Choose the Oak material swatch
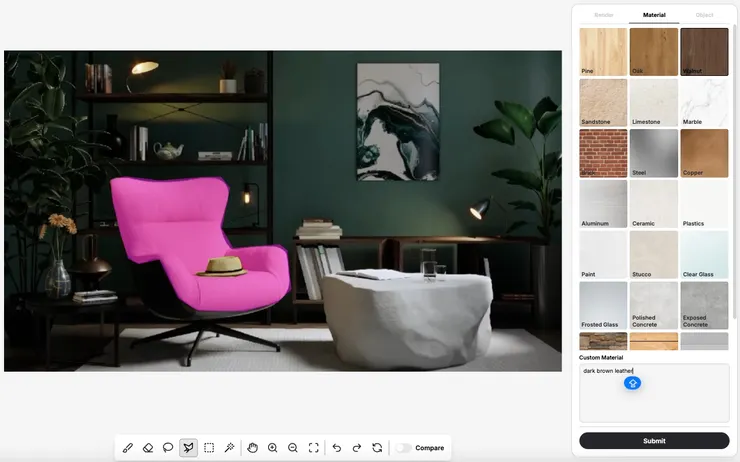Screen dimensions: 740x462 [x=654, y=52]
